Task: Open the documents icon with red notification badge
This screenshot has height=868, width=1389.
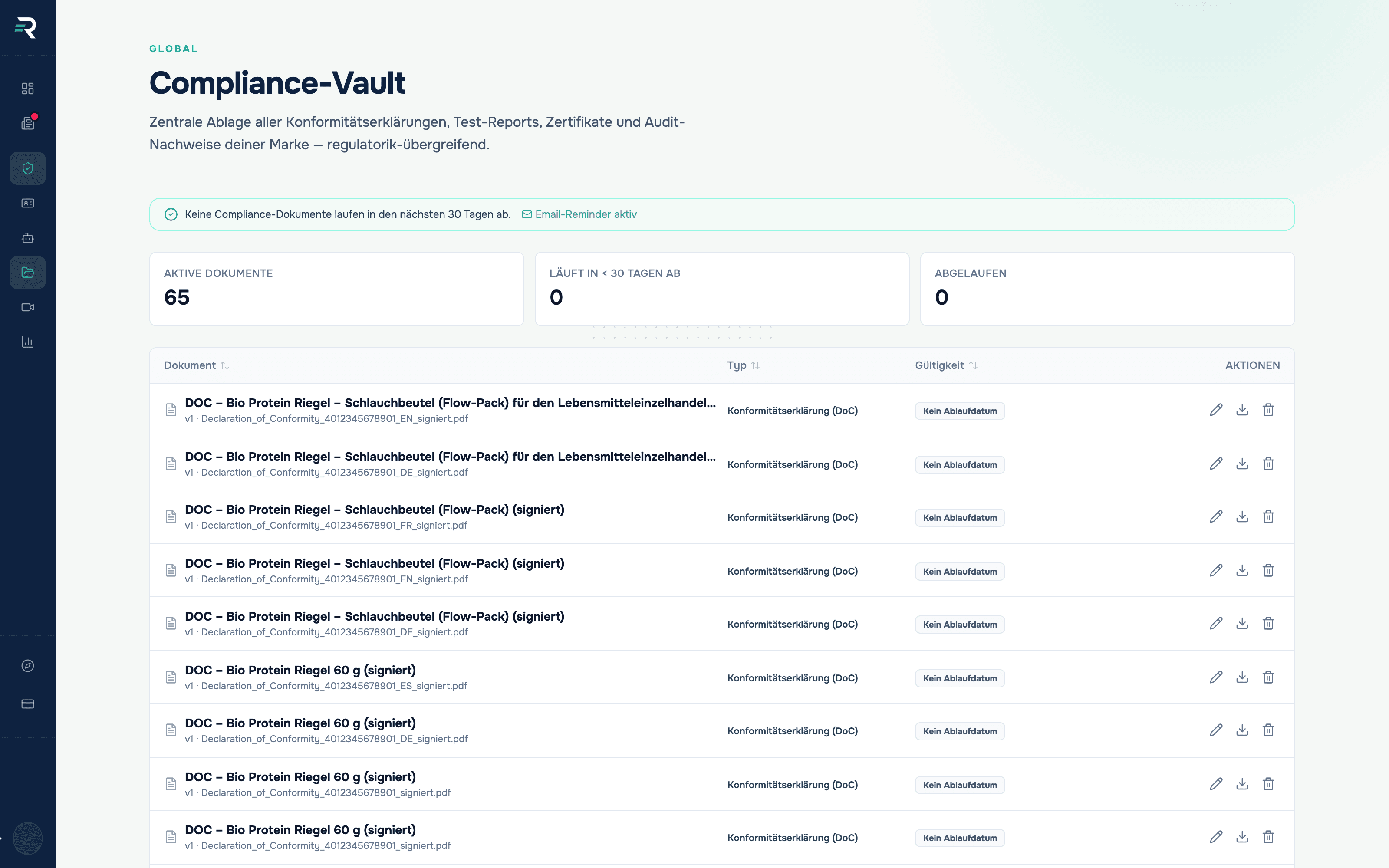Action: point(27,123)
